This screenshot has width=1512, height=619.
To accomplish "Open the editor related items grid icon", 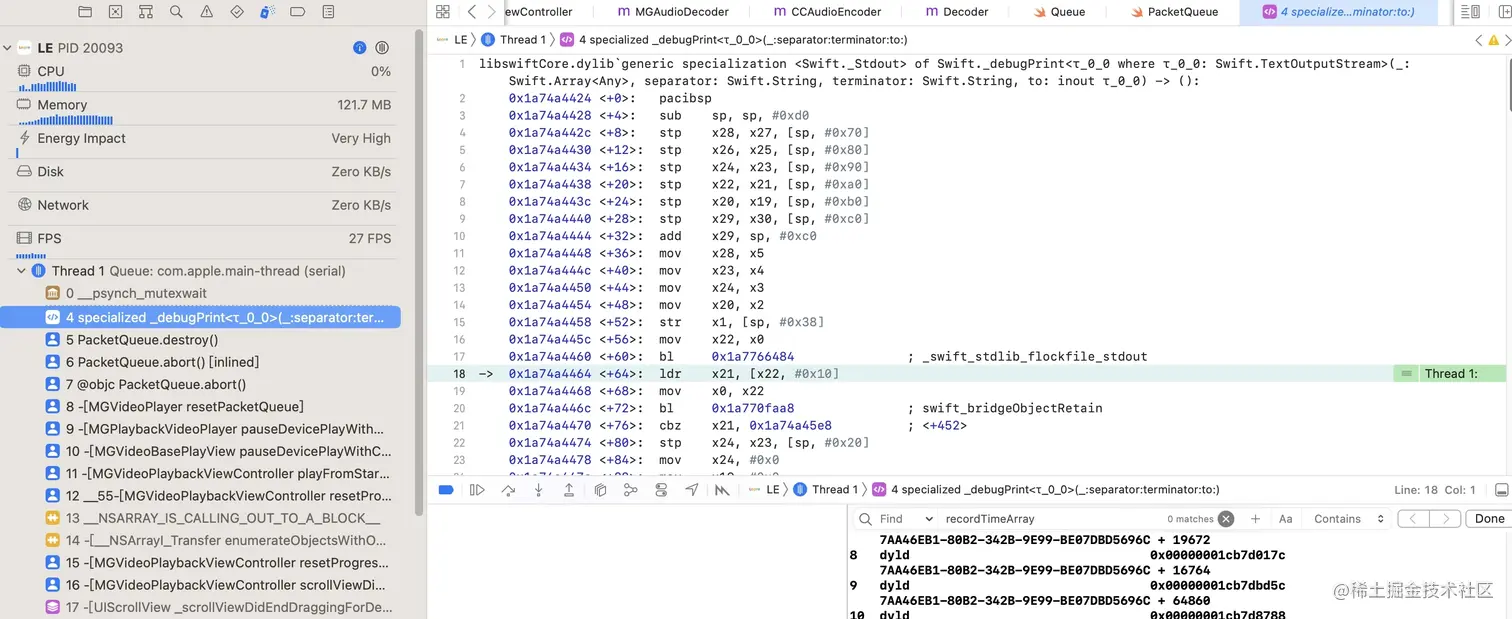I will coord(443,12).
